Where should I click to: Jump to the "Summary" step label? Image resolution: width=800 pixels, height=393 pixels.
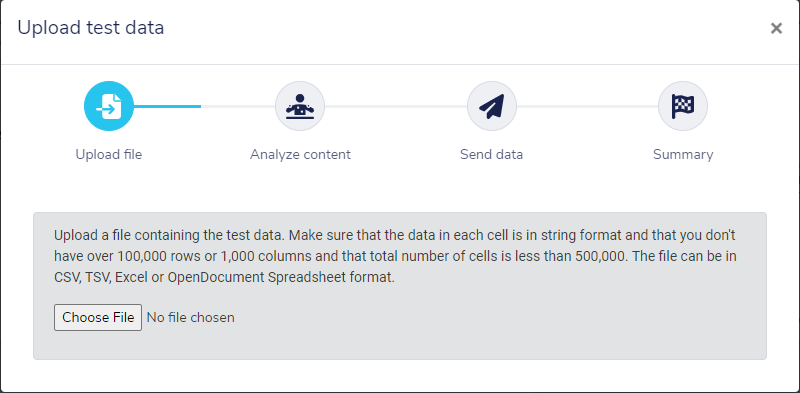pos(683,154)
